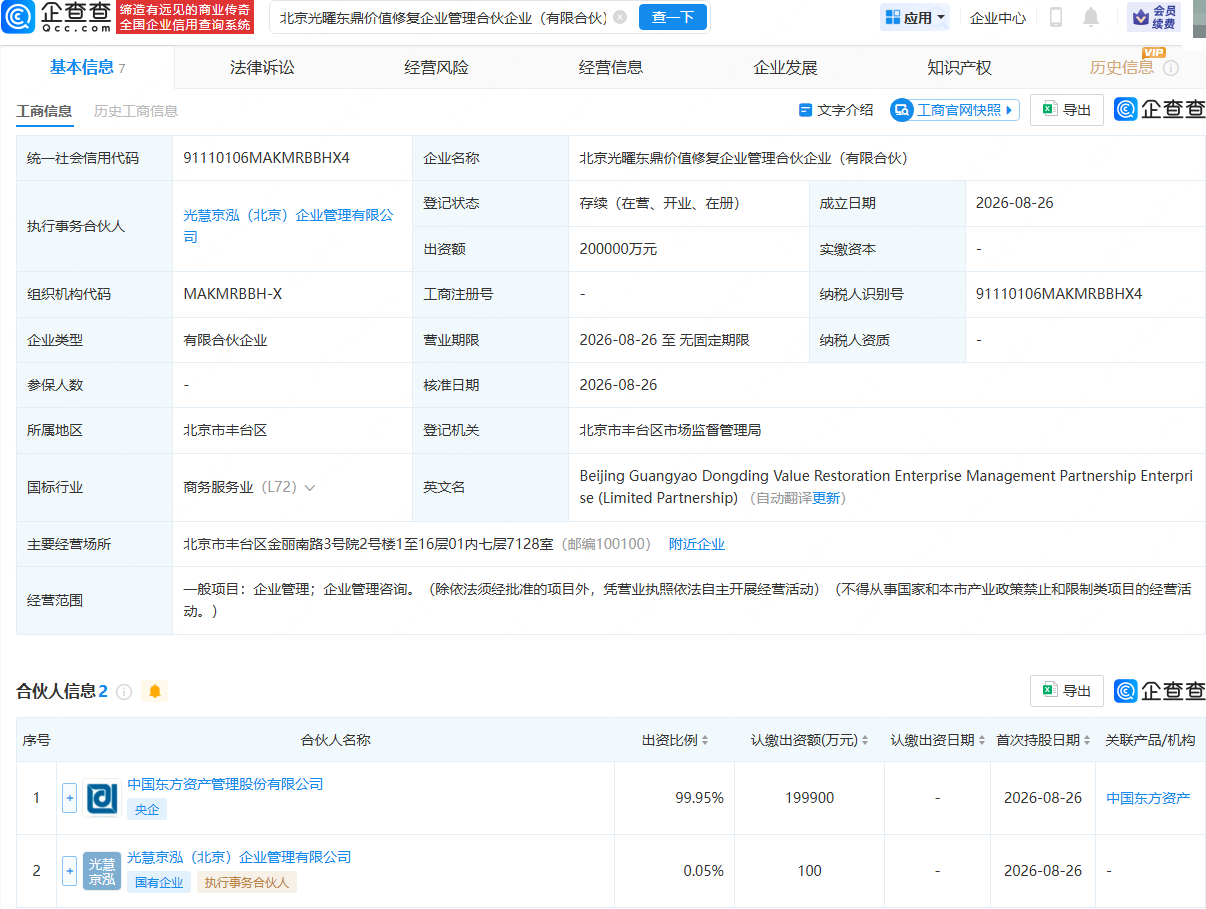Viewport: 1206px width, 909px height.
Task: Click info icon next to 合伙人信息
Action: (124, 692)
